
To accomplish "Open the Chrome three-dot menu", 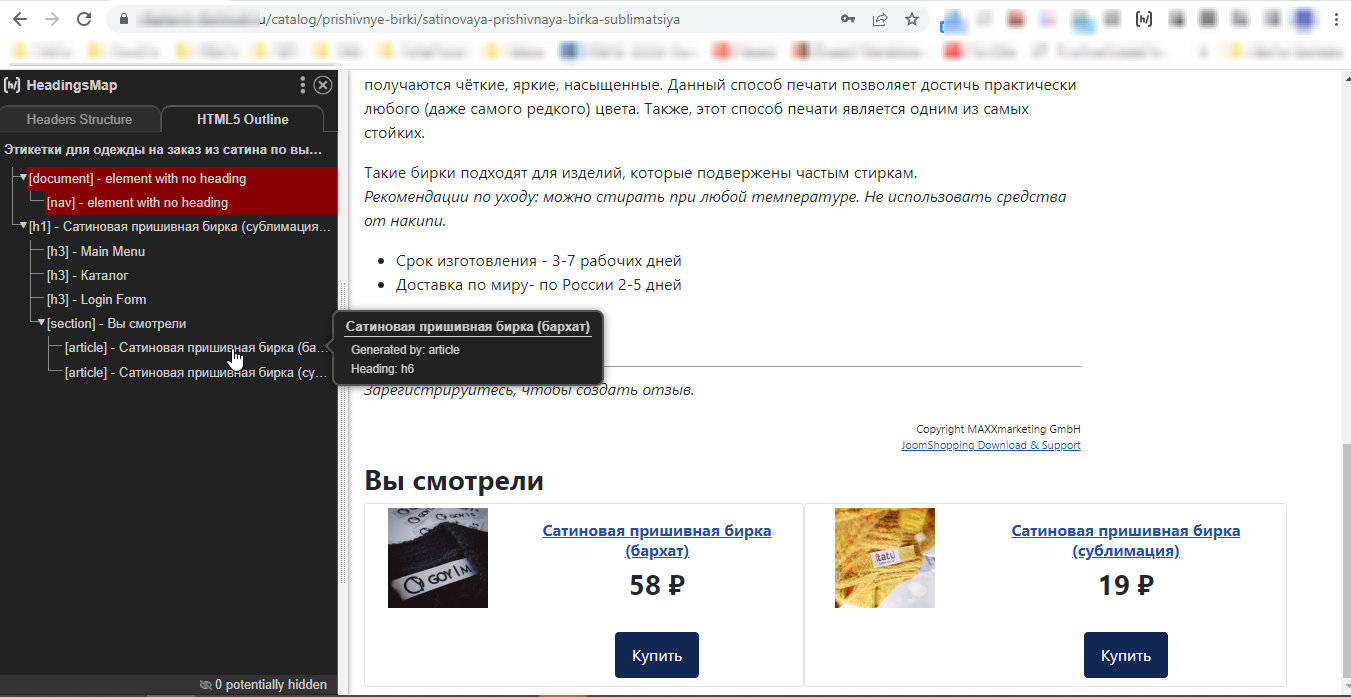I will click(1337, 18).
